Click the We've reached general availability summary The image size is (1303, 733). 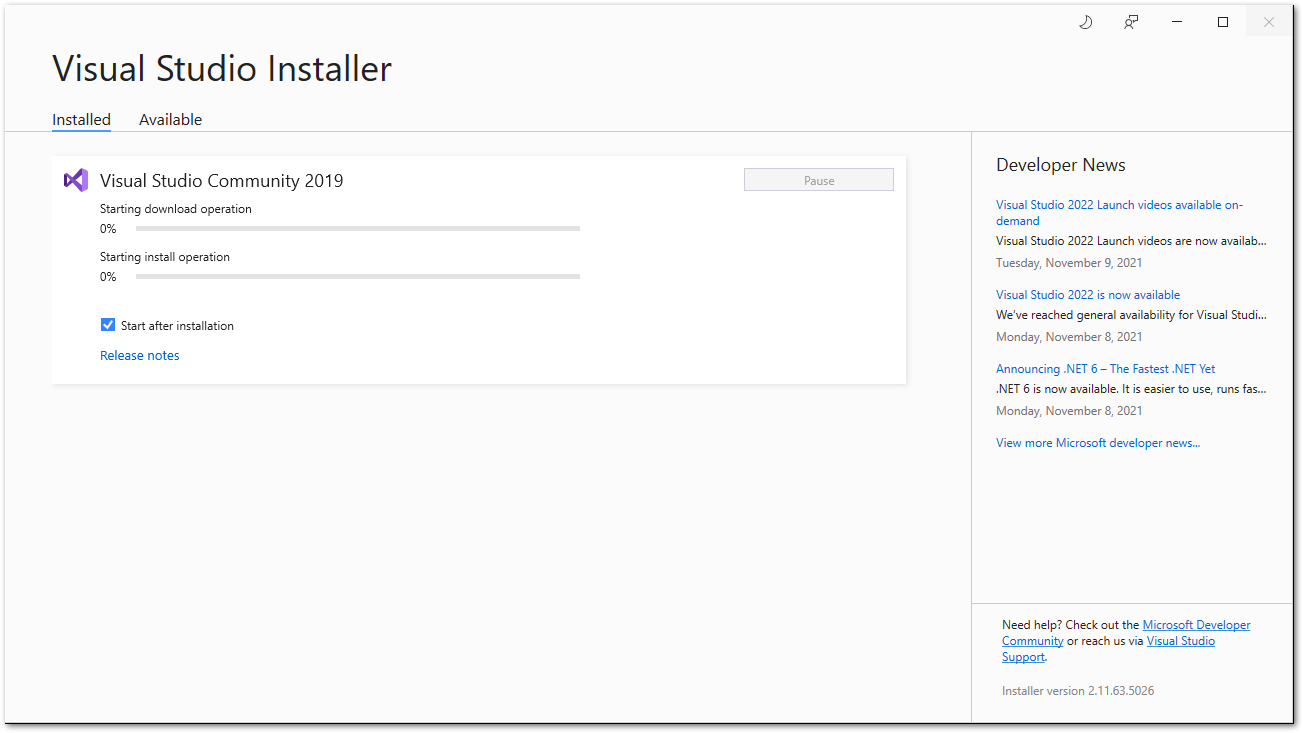tap(1131, 315)
